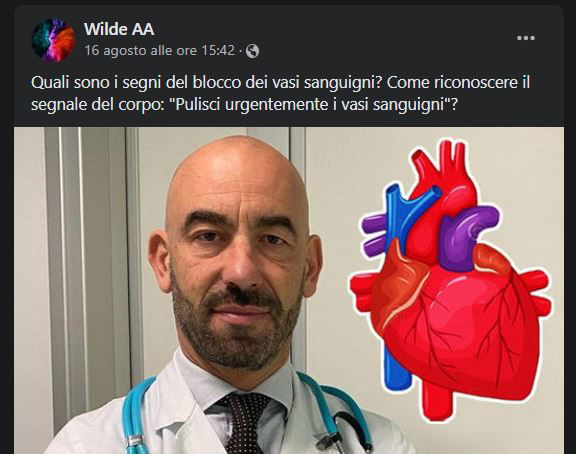This screenshot has height=454, width=576.
Task: Click the red heart illustration
Action: coord(451,281)
